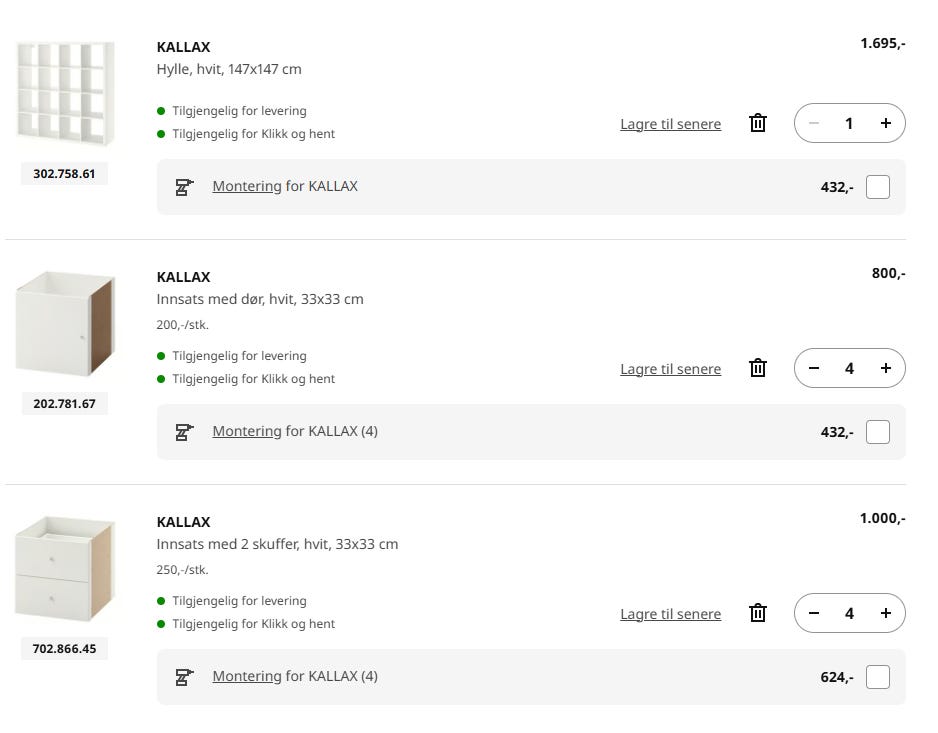Image resolution: width=938 pixels, height=733 pixels.
Task: Open the KALLAX shelf product thumbnail
Action: pos(65,92)
